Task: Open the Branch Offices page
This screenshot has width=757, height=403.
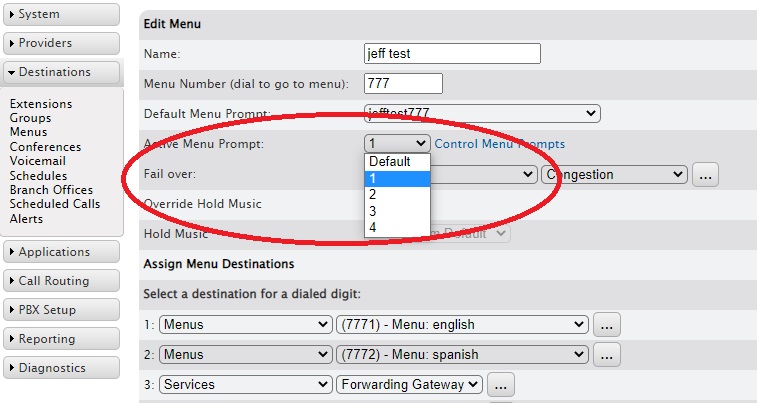Action: pyautogui.click(x=51, y=190)
